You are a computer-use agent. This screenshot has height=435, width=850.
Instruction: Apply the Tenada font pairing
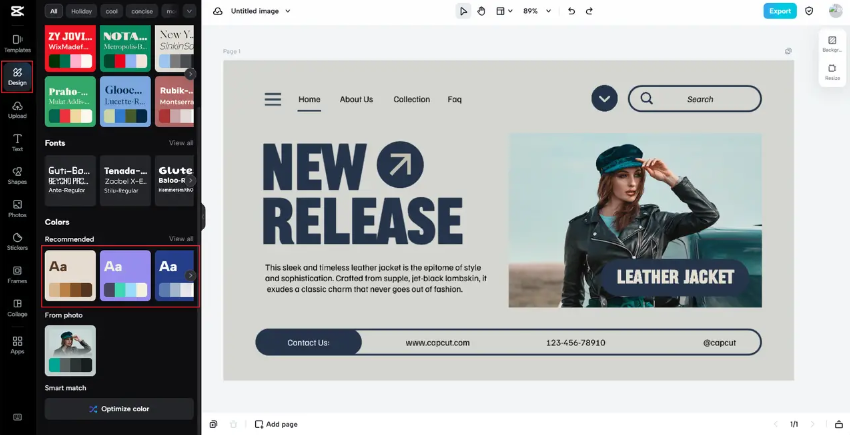[125, 181]
